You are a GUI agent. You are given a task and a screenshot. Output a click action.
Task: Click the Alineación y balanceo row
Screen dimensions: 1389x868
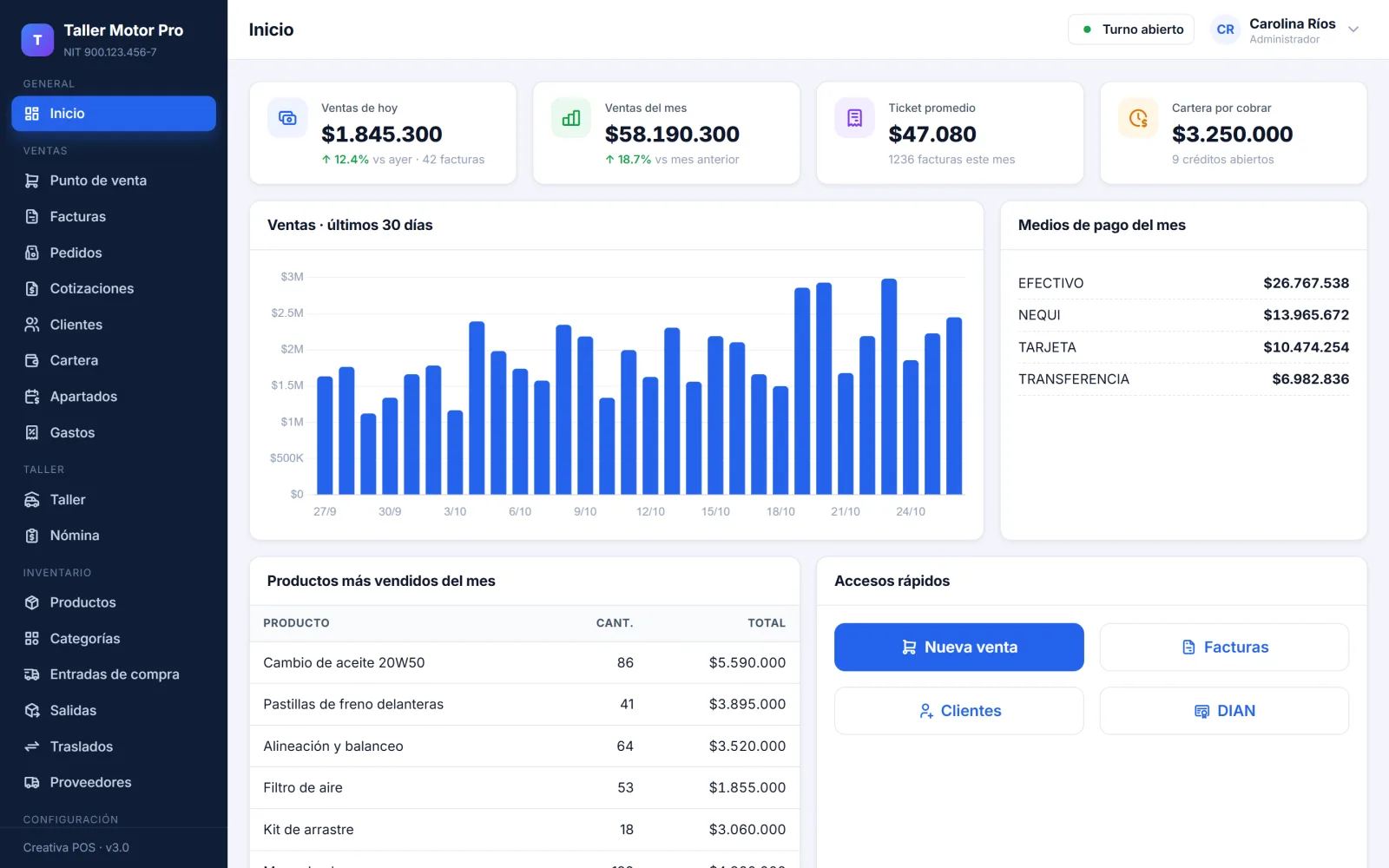click(524, 746)
